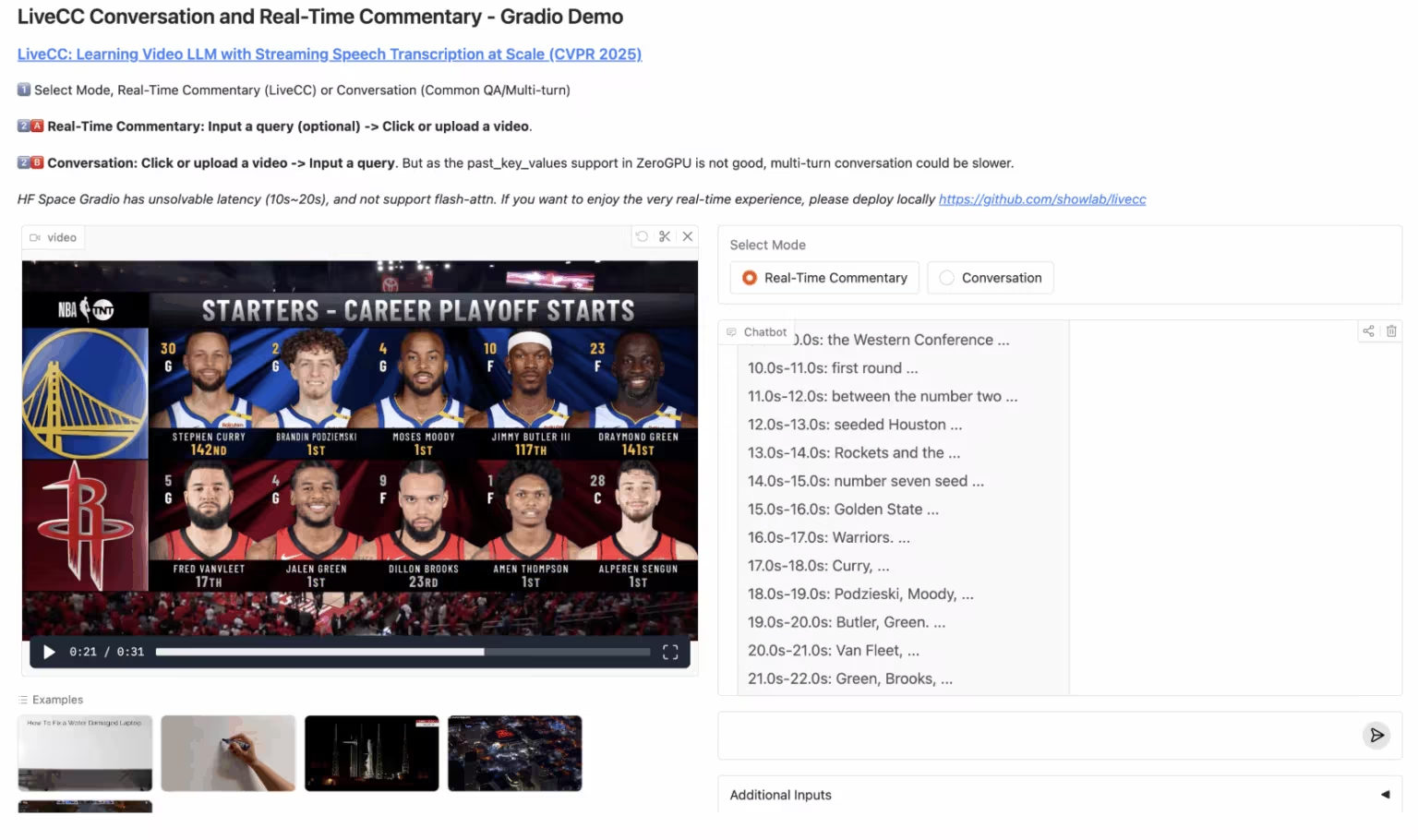
Task: Click the scissors trim icon for the video
Action: [665, 236]
